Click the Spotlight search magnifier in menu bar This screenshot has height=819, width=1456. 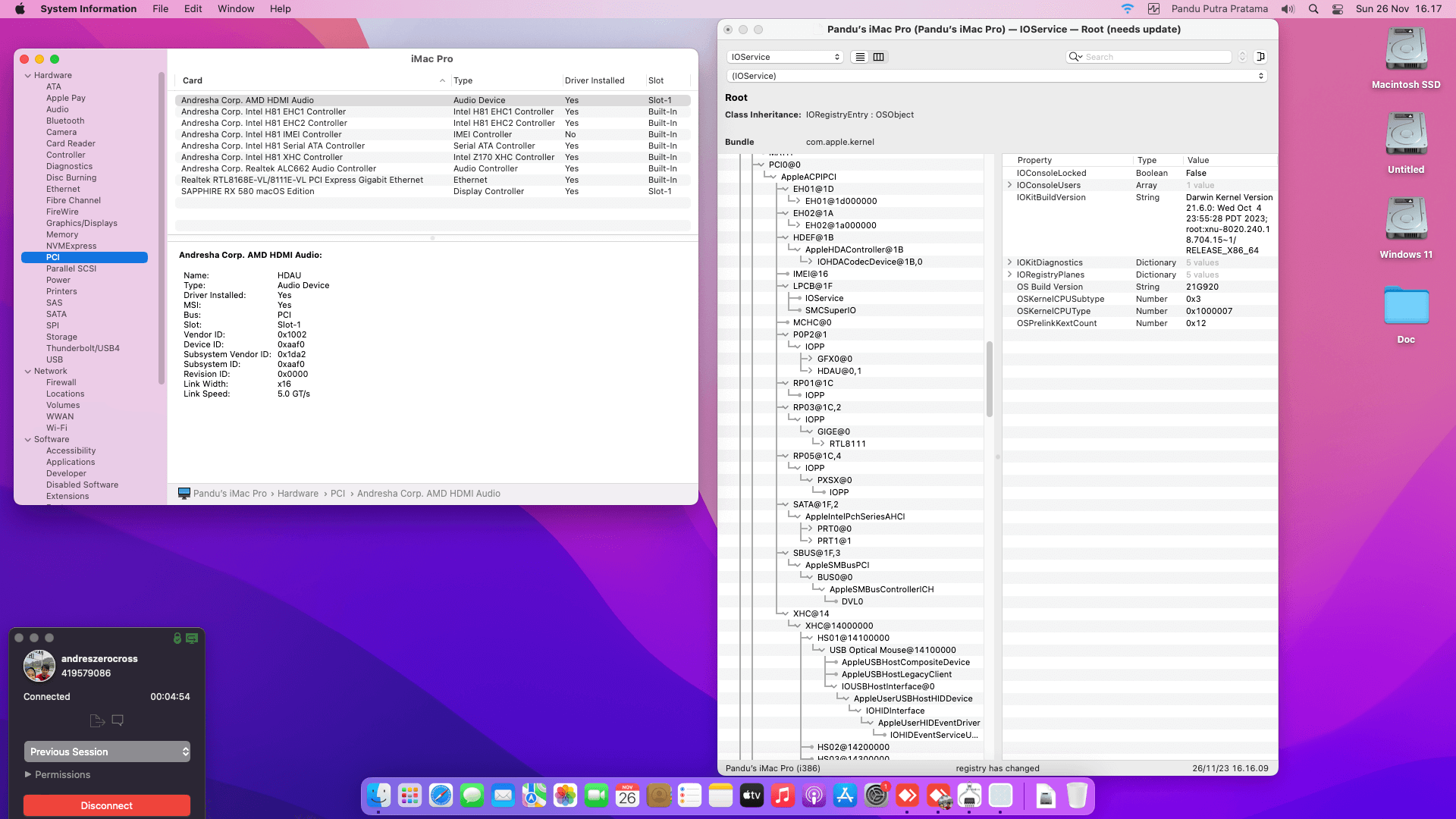[1313, 9]
